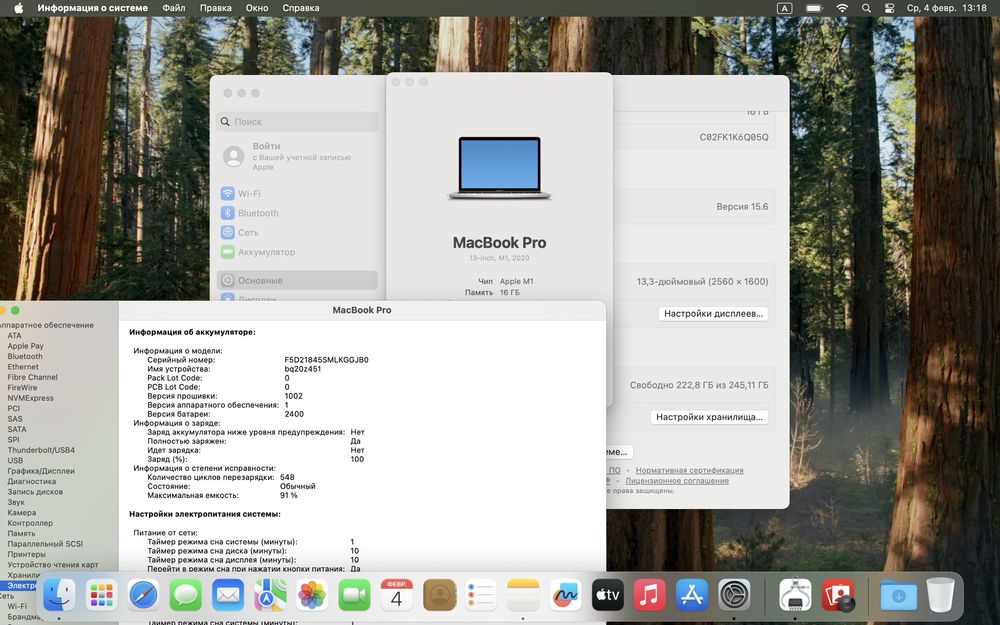Open Messages app in Dock
The height and width of the screenshot is (625, 1000).
pyautogui.click(x=186, y=596)
